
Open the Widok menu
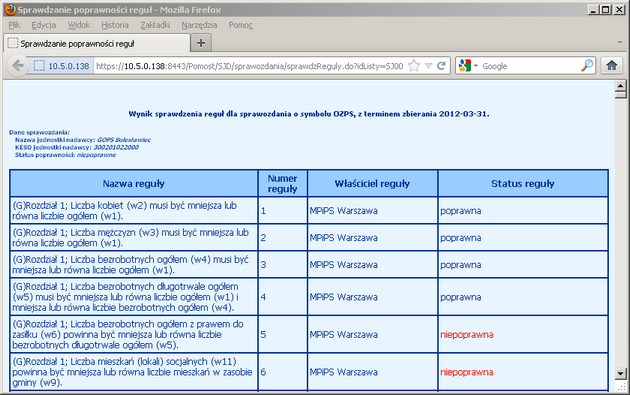[79, 25]
